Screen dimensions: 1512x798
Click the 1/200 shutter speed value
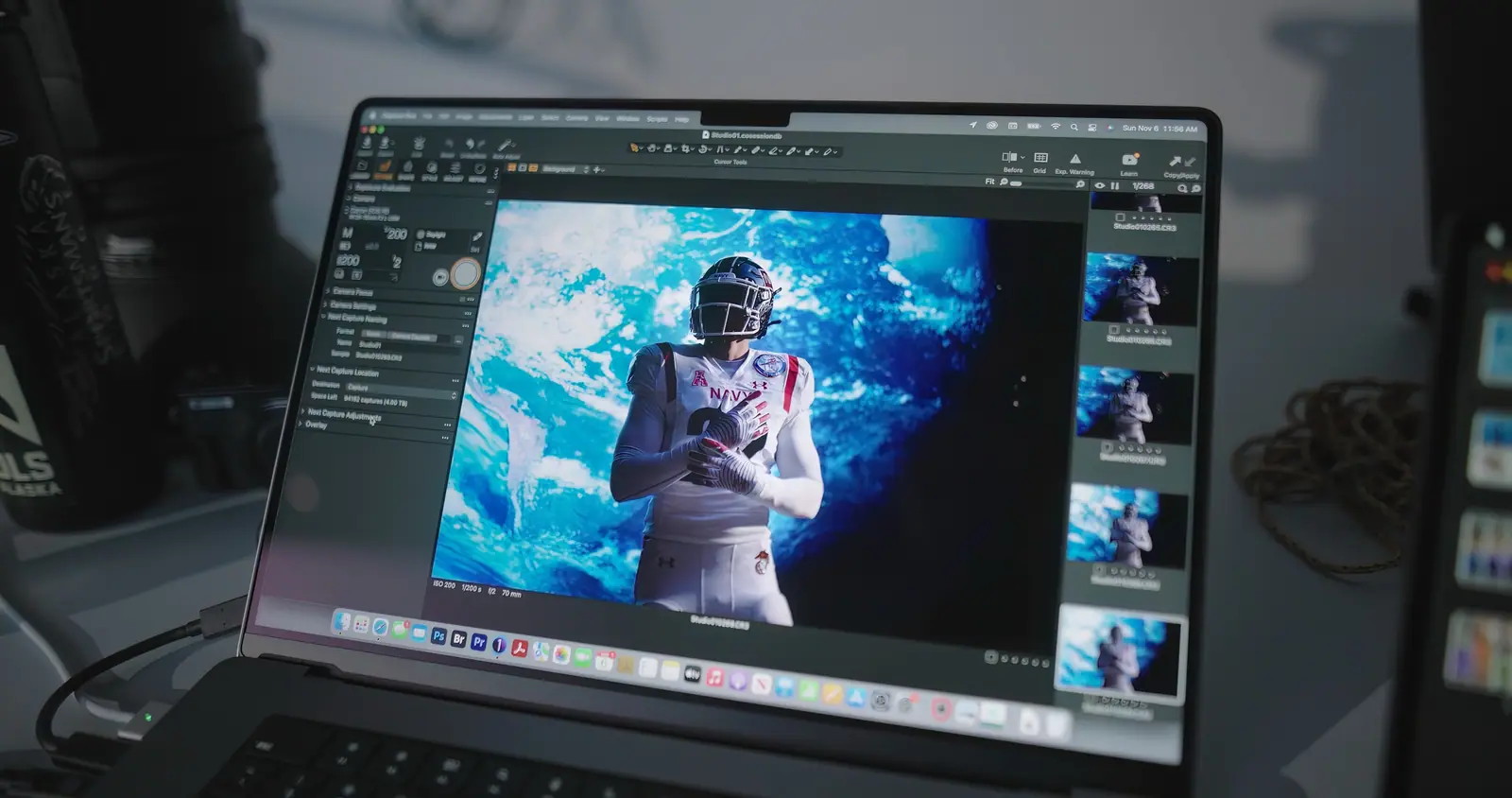[395, 234]
